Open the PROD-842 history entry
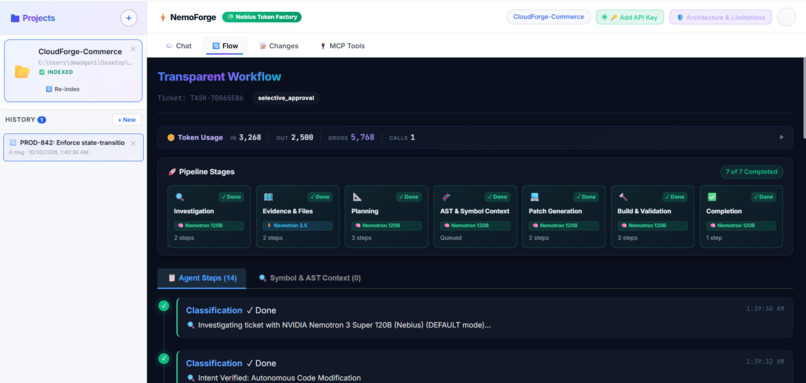 tap(74, 147)
